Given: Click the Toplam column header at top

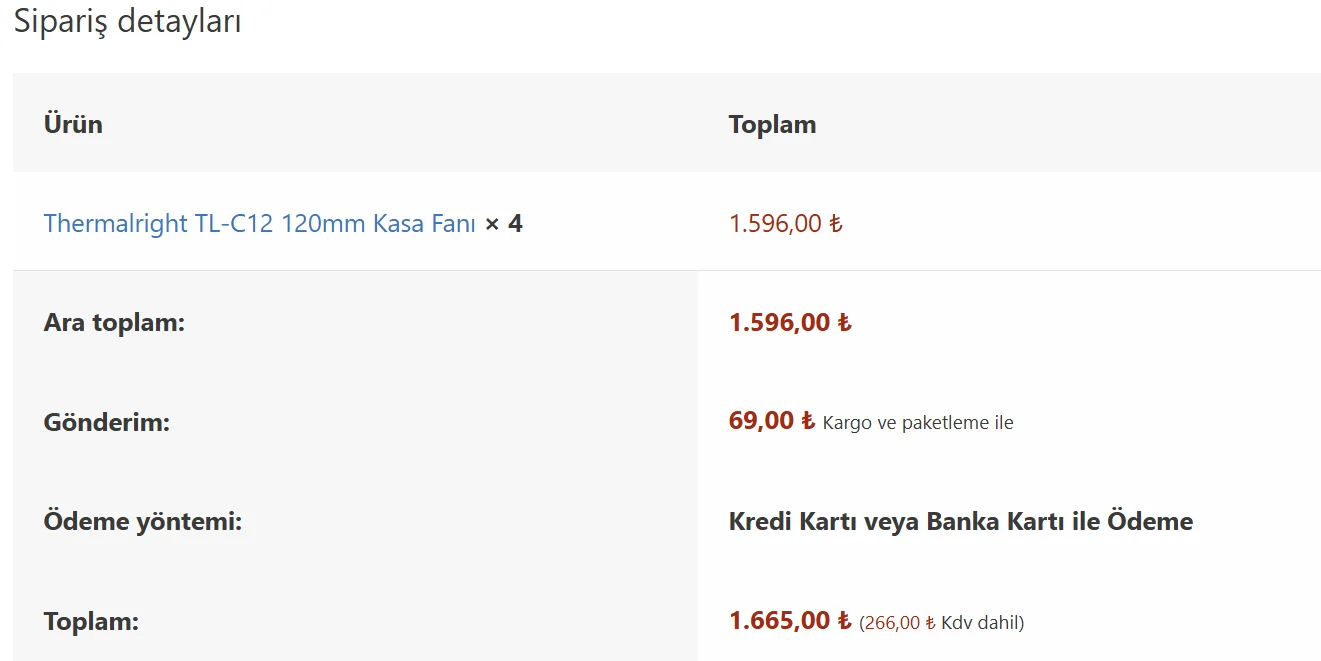Looking at the screenshot, I should click(772, 124).
